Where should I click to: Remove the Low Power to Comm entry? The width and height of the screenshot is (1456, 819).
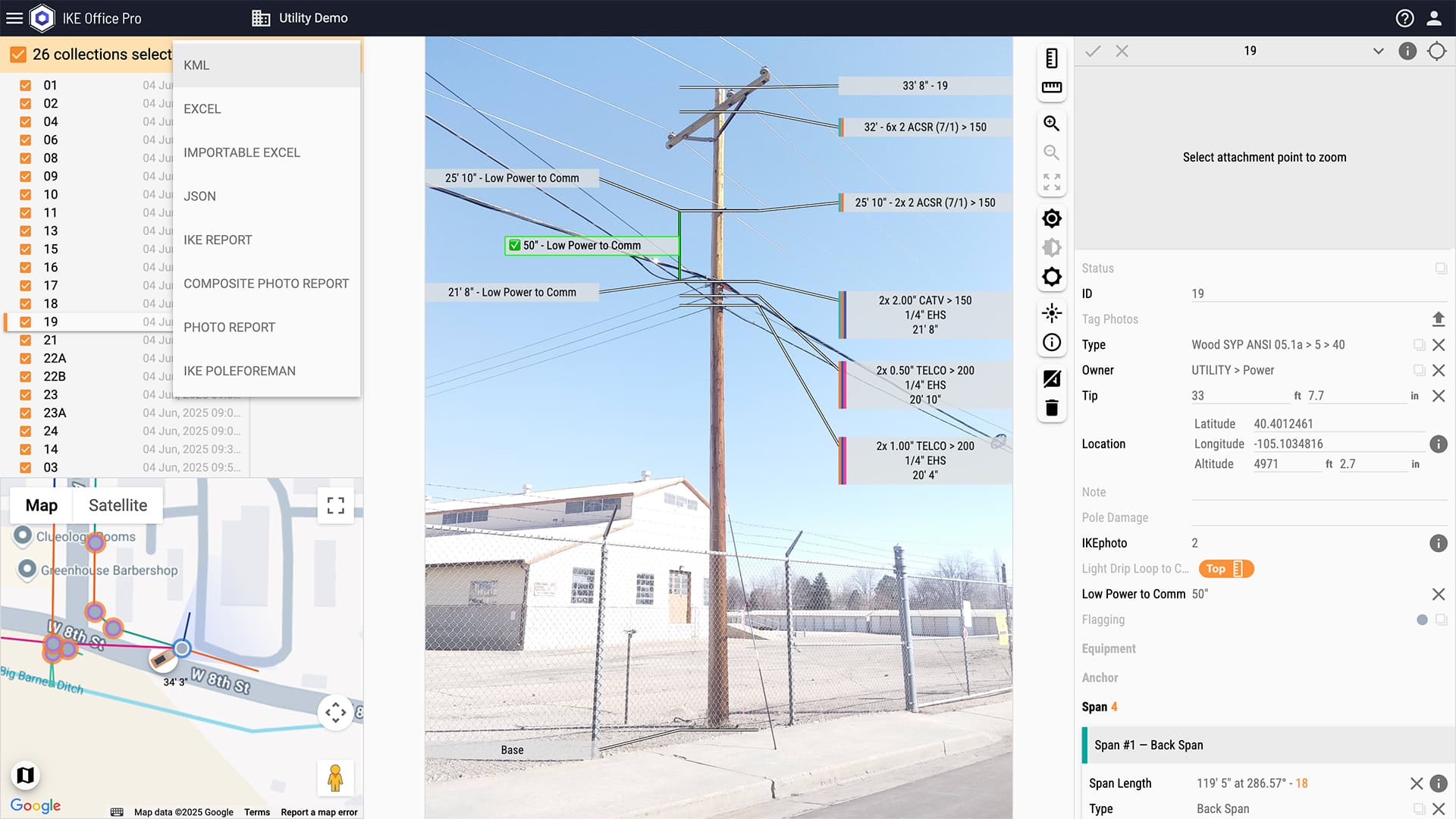[1438, 595]
